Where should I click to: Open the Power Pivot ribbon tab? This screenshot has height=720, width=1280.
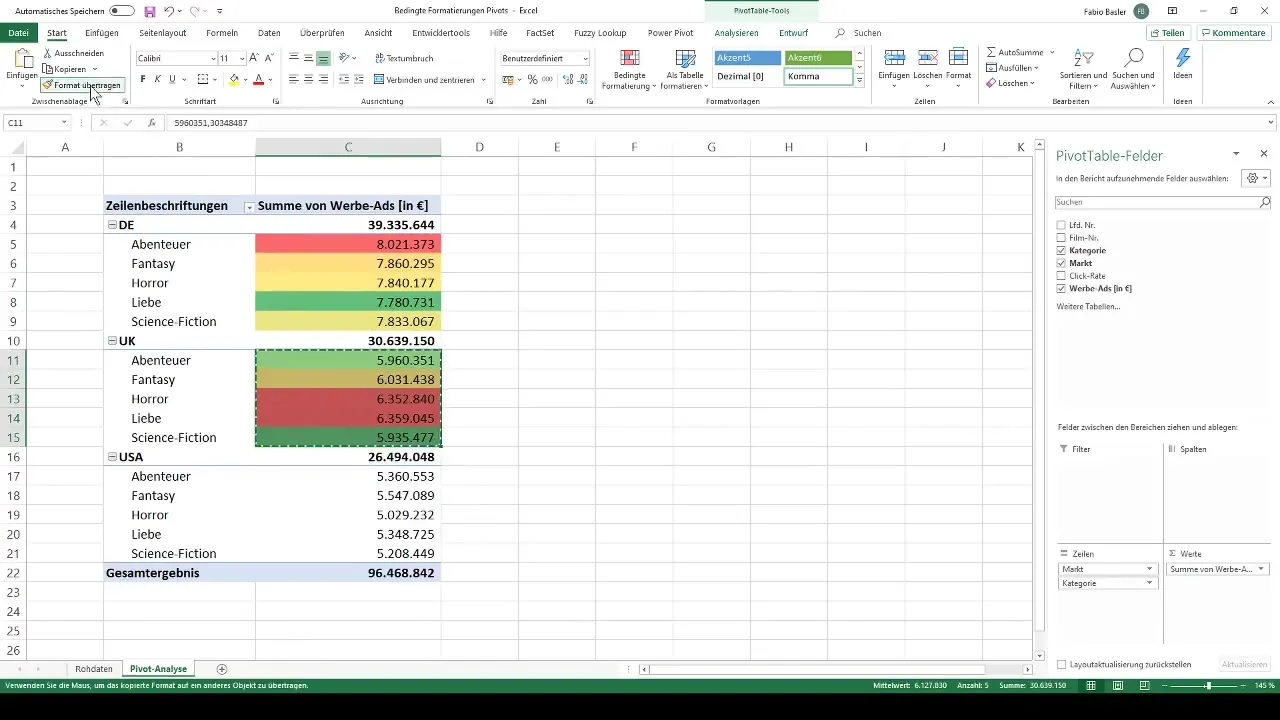click(x=671, y=33)
